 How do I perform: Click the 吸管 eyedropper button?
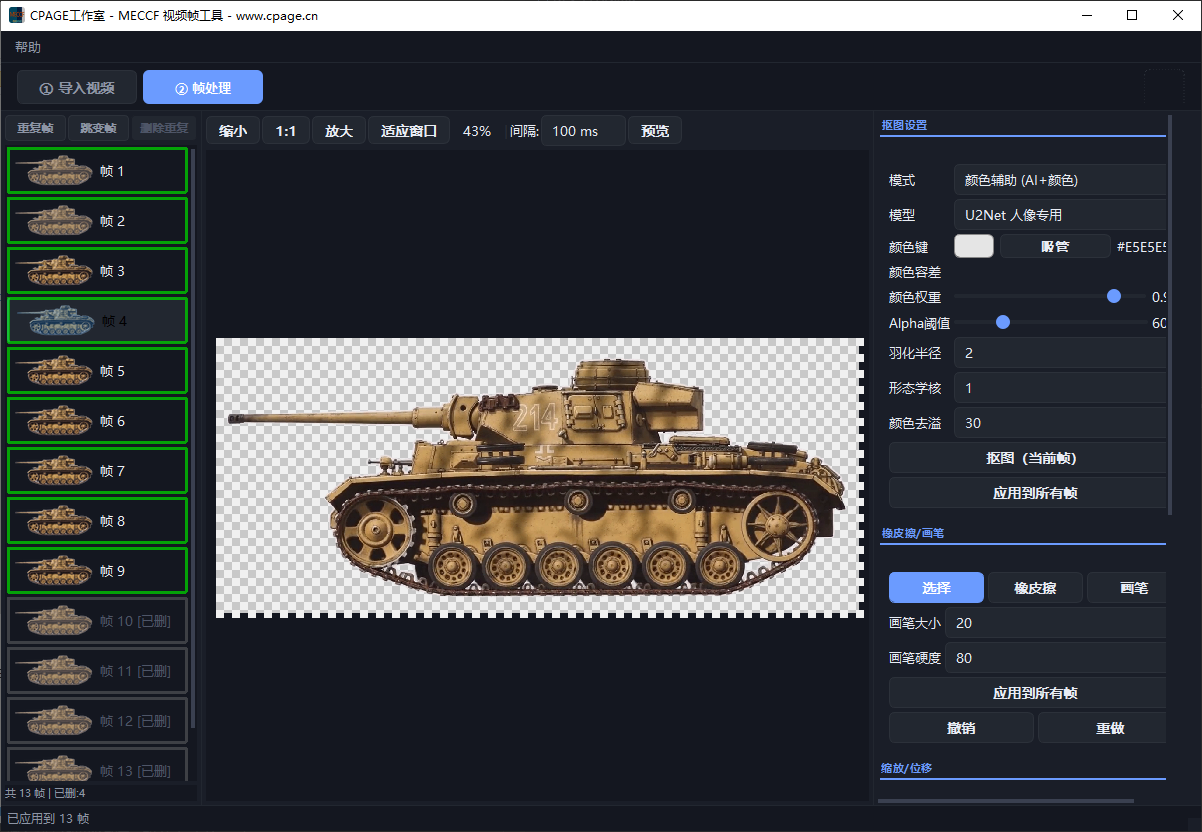[1055, 246]
